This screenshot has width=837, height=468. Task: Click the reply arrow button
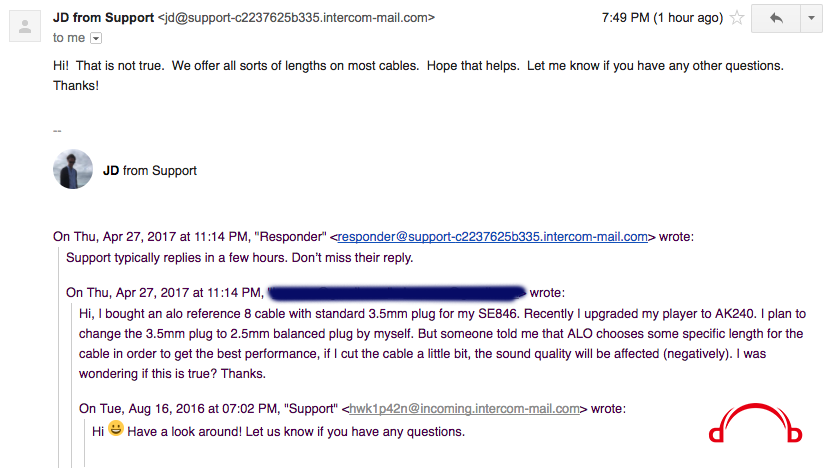click(776, 19)
